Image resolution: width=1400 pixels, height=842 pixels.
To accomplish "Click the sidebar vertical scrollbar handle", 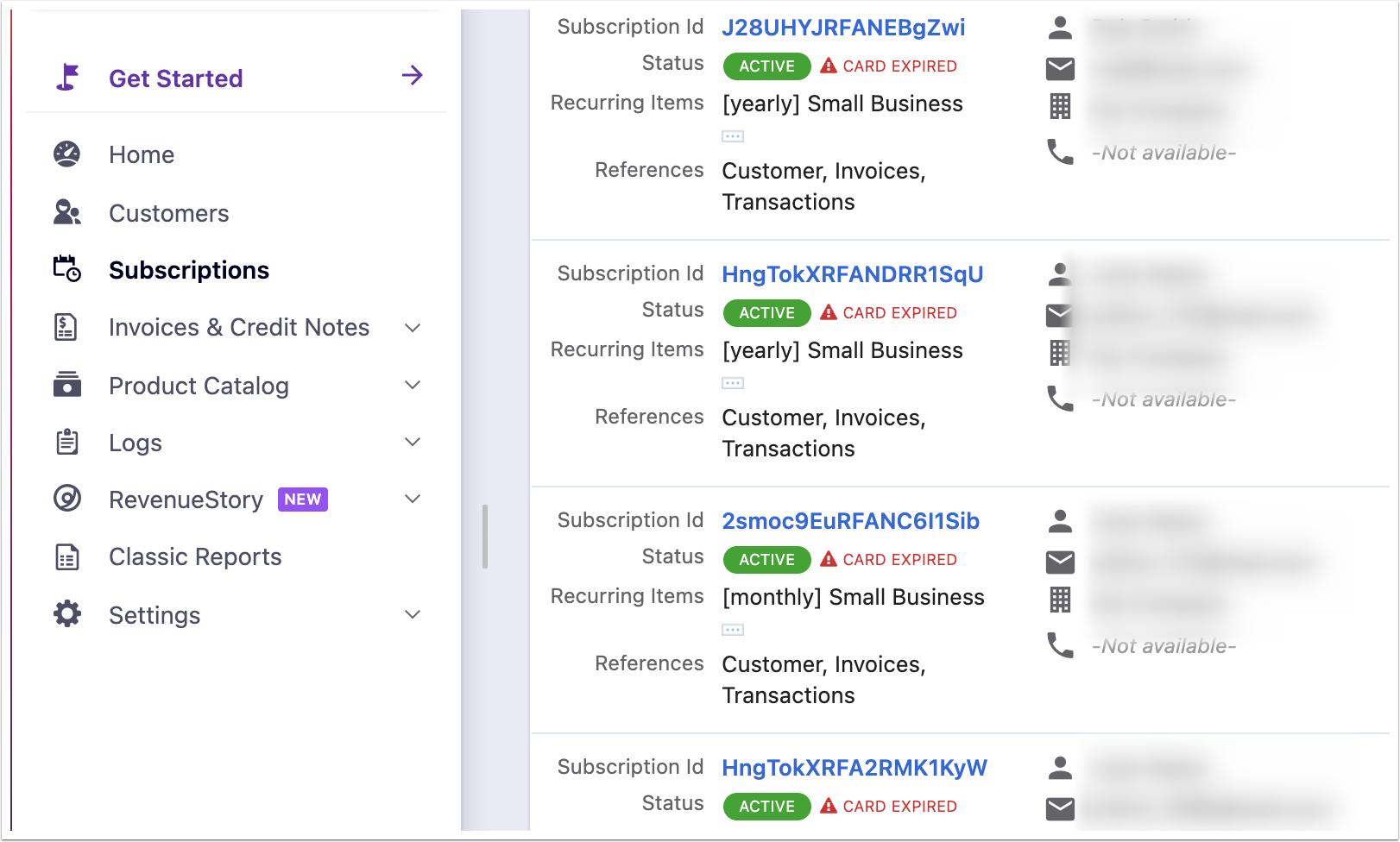I will tap(485, 537).
